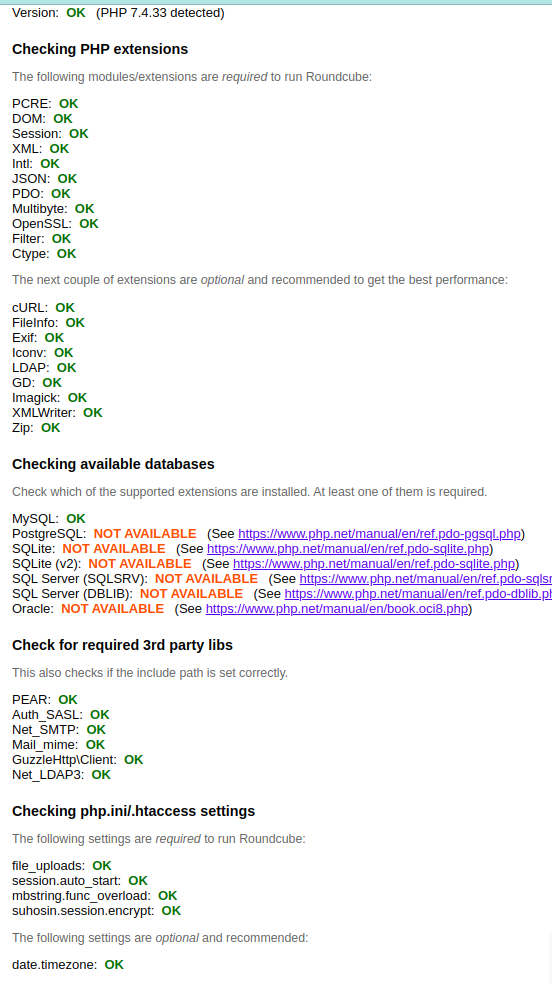This screenshot has width=552, height=984.
Task: Click the GuzzleHttp\Client library entry
Action: [64, 760]
